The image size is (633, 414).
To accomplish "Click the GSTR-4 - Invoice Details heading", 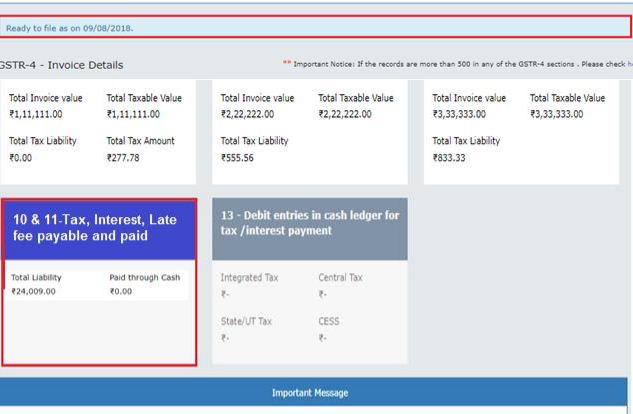I will (61, 65).
